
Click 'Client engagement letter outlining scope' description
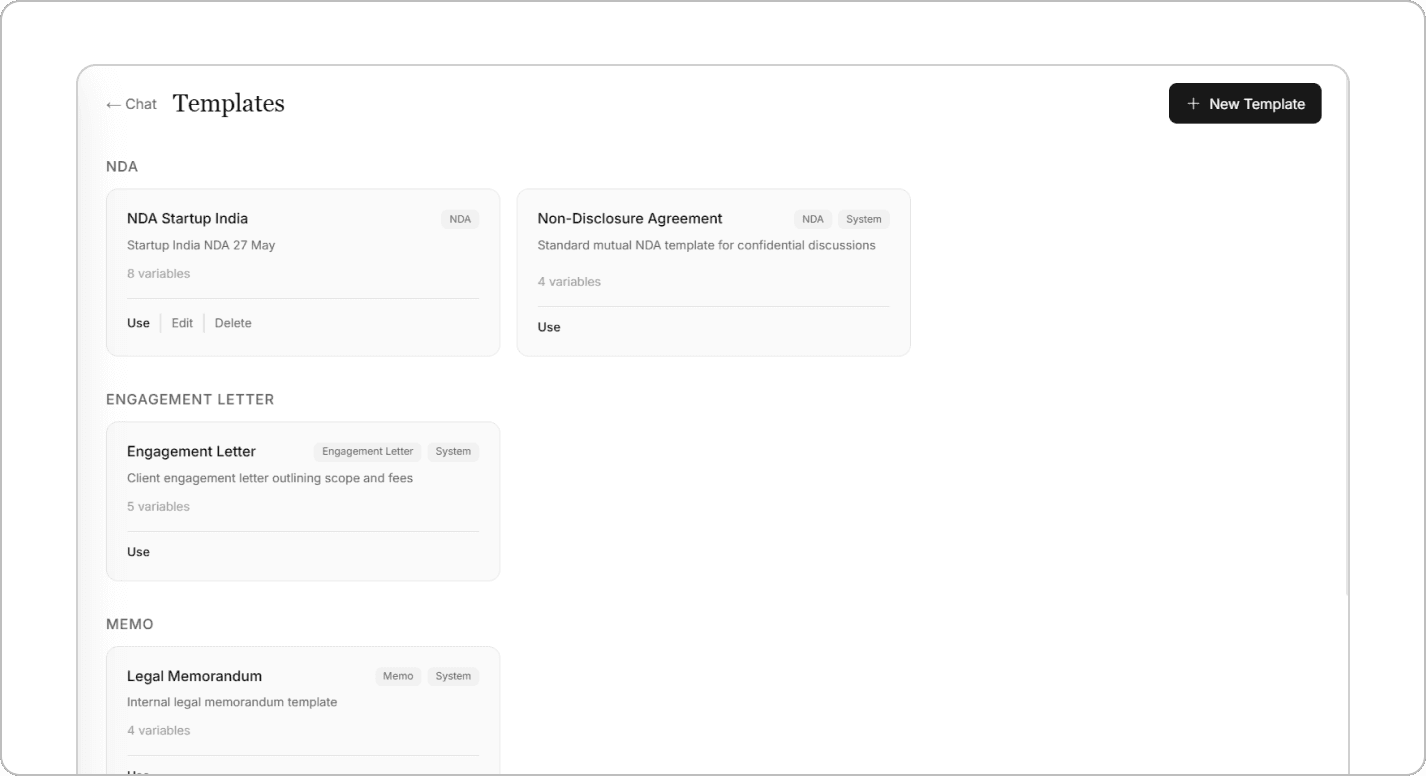pyautogui.click(x=270, y=478)
